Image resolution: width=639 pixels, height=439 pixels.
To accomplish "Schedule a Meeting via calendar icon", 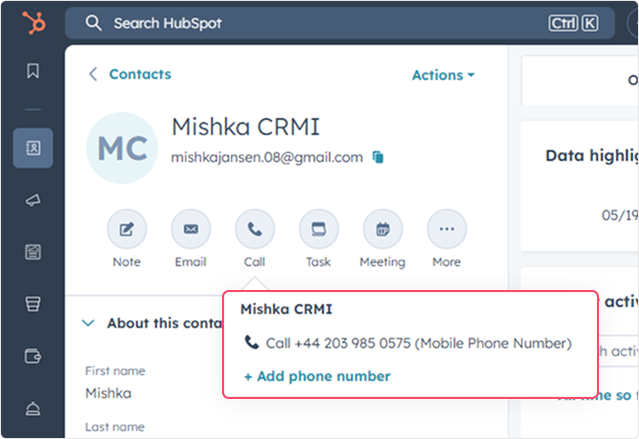I will 383,229.
